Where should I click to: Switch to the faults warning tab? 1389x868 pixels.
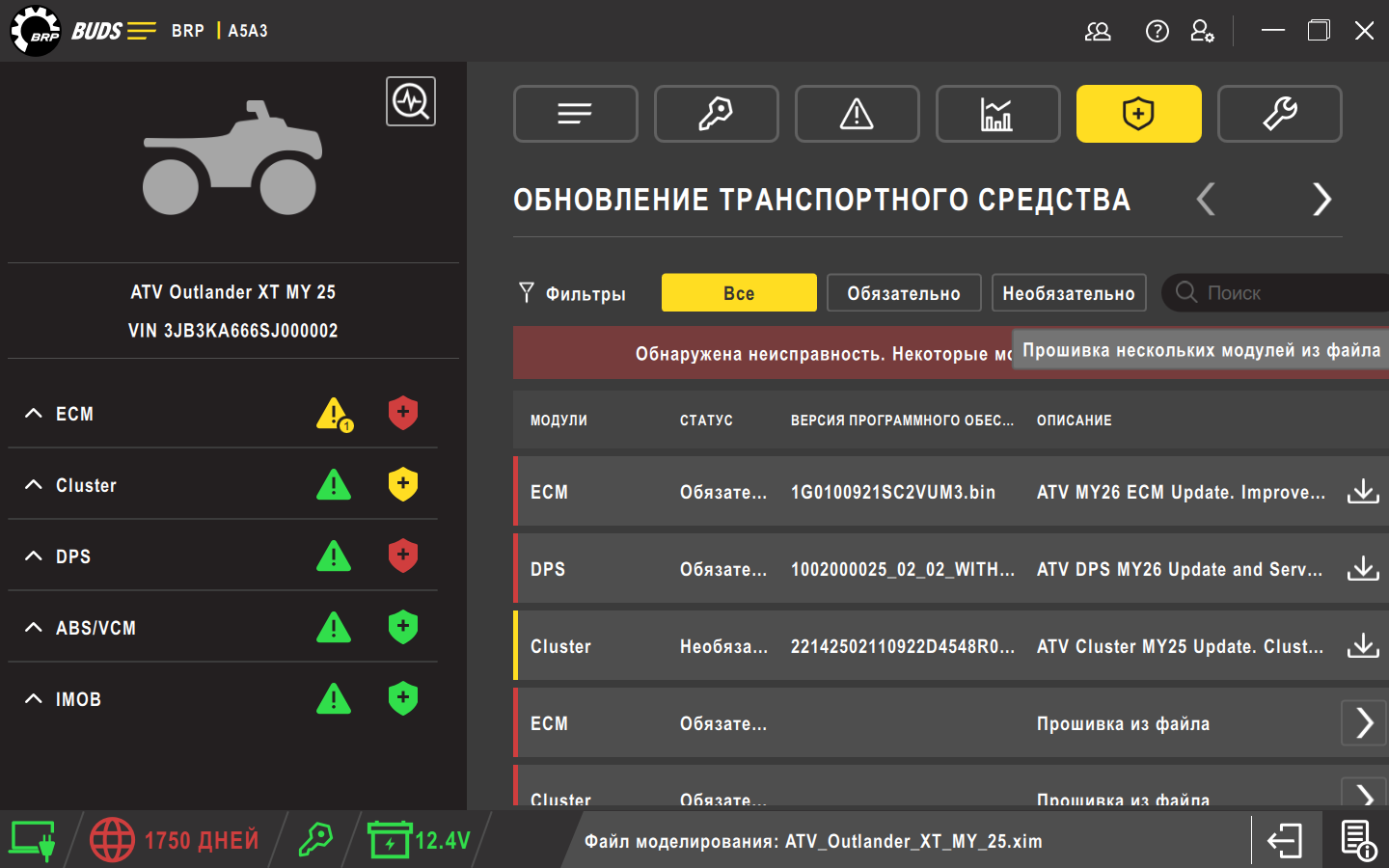click(858, 114)
